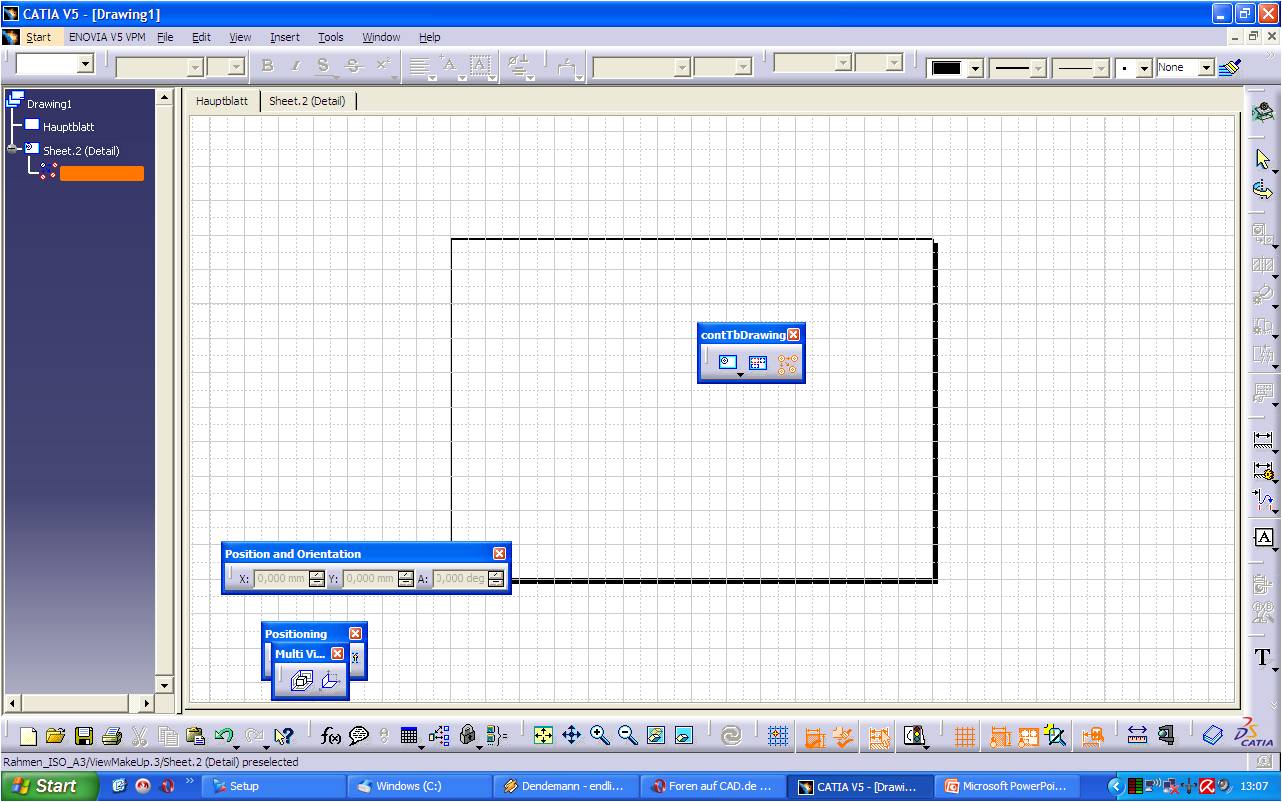Screen dimensions: 1282x802
Task: Open the Tools menu
Action: pos(331,37)
